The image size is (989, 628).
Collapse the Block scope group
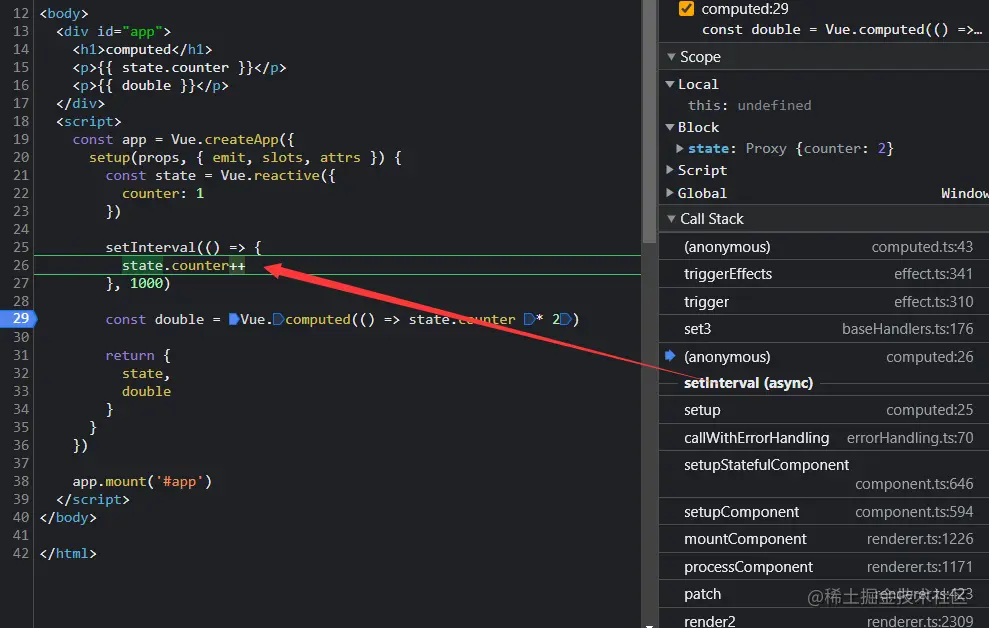pyautogui.click(x=670, y=127)
